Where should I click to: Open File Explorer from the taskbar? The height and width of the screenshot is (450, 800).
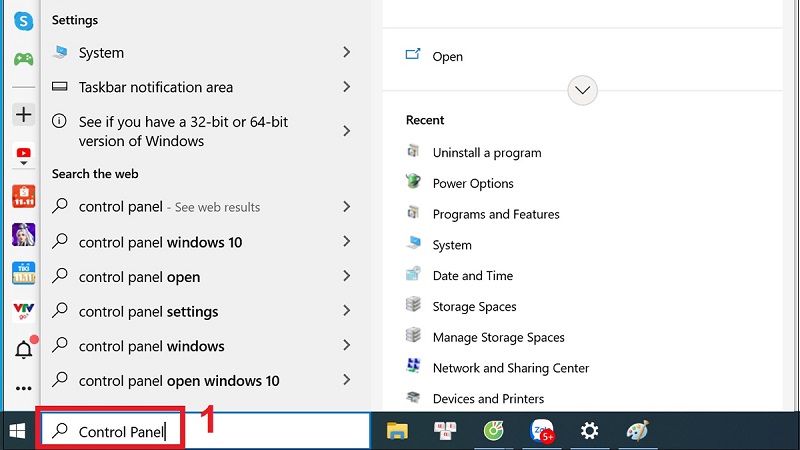pos(398,431)
